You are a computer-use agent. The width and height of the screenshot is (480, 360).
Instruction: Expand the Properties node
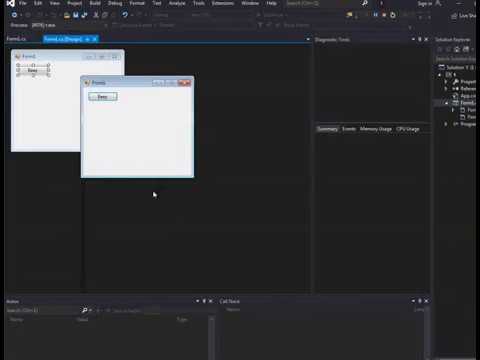(446, 82)
